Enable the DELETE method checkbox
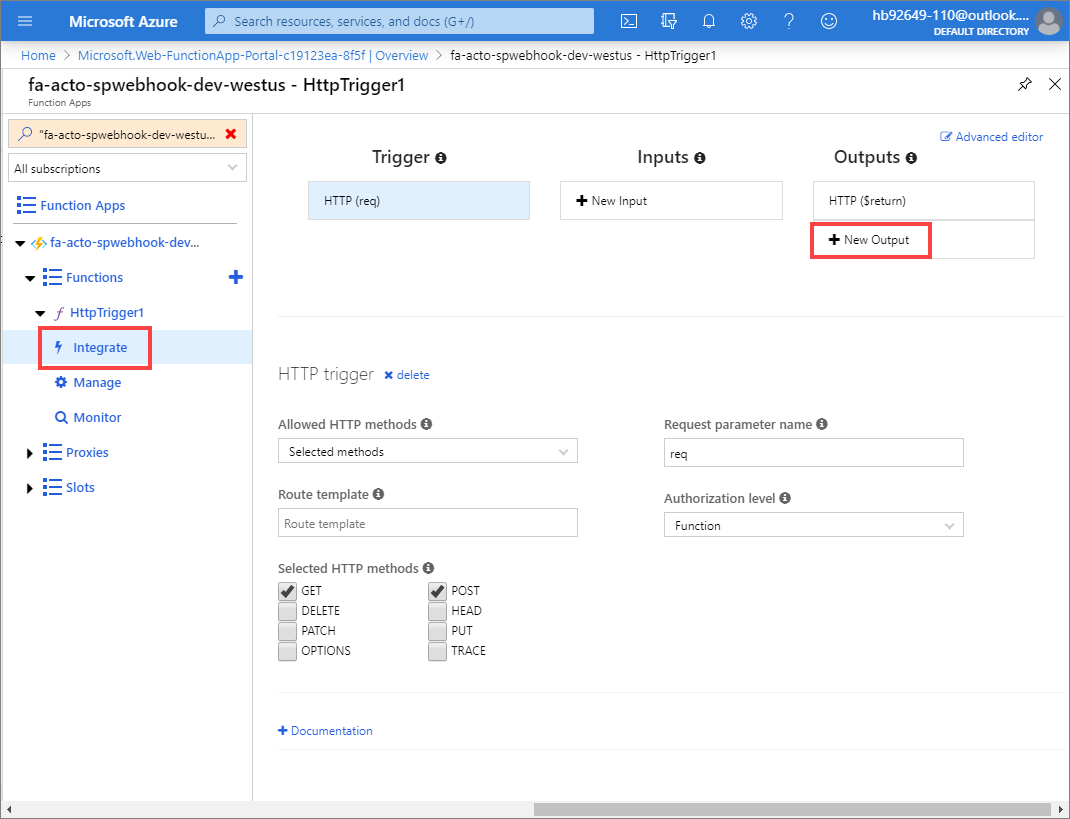The width and height of the screenshot is (1070, 819). point(287,611)
